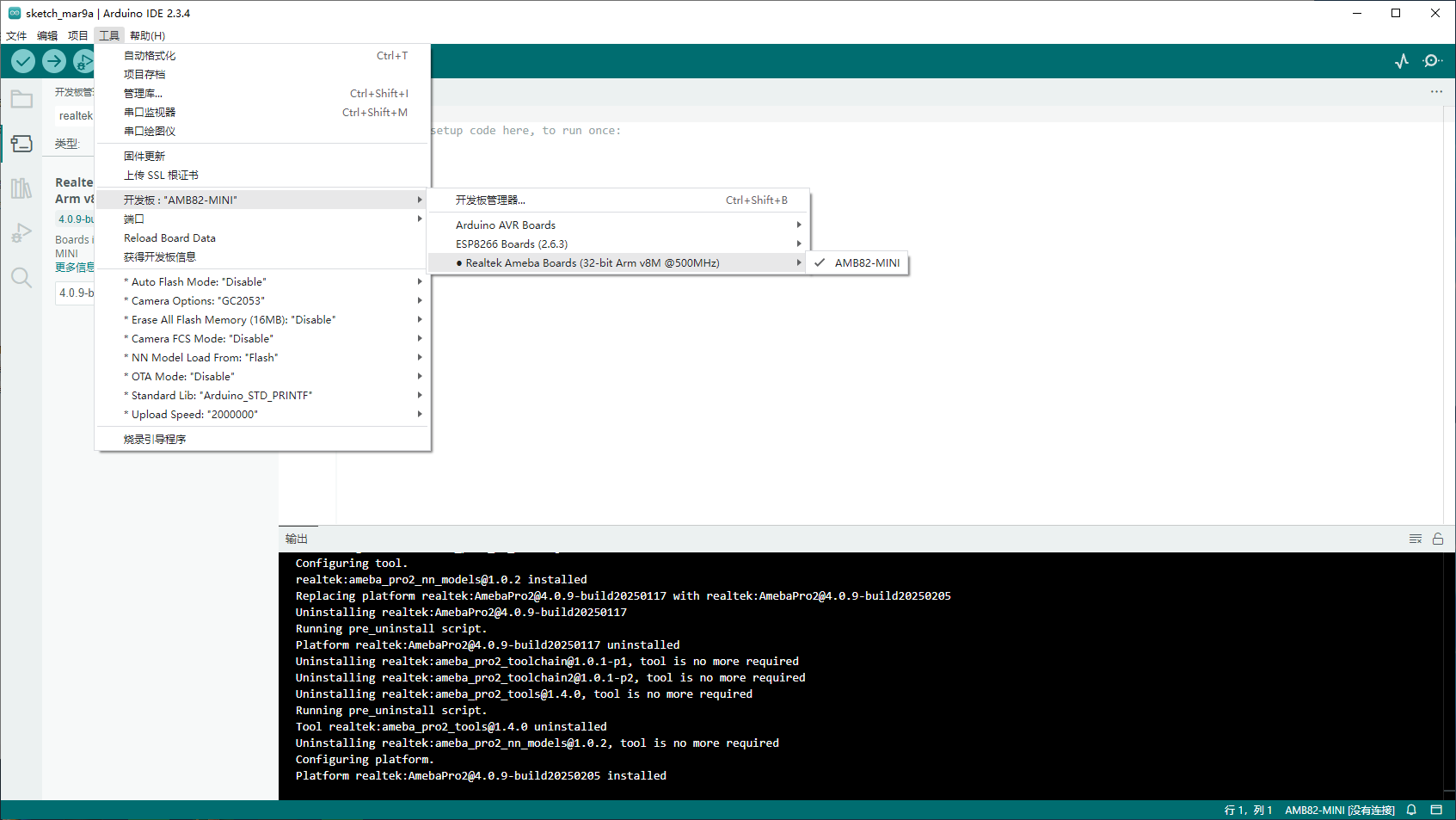Toggle output scroll lock icon
Viewport: 1456px width, 820px height.
click(1438, 539)
